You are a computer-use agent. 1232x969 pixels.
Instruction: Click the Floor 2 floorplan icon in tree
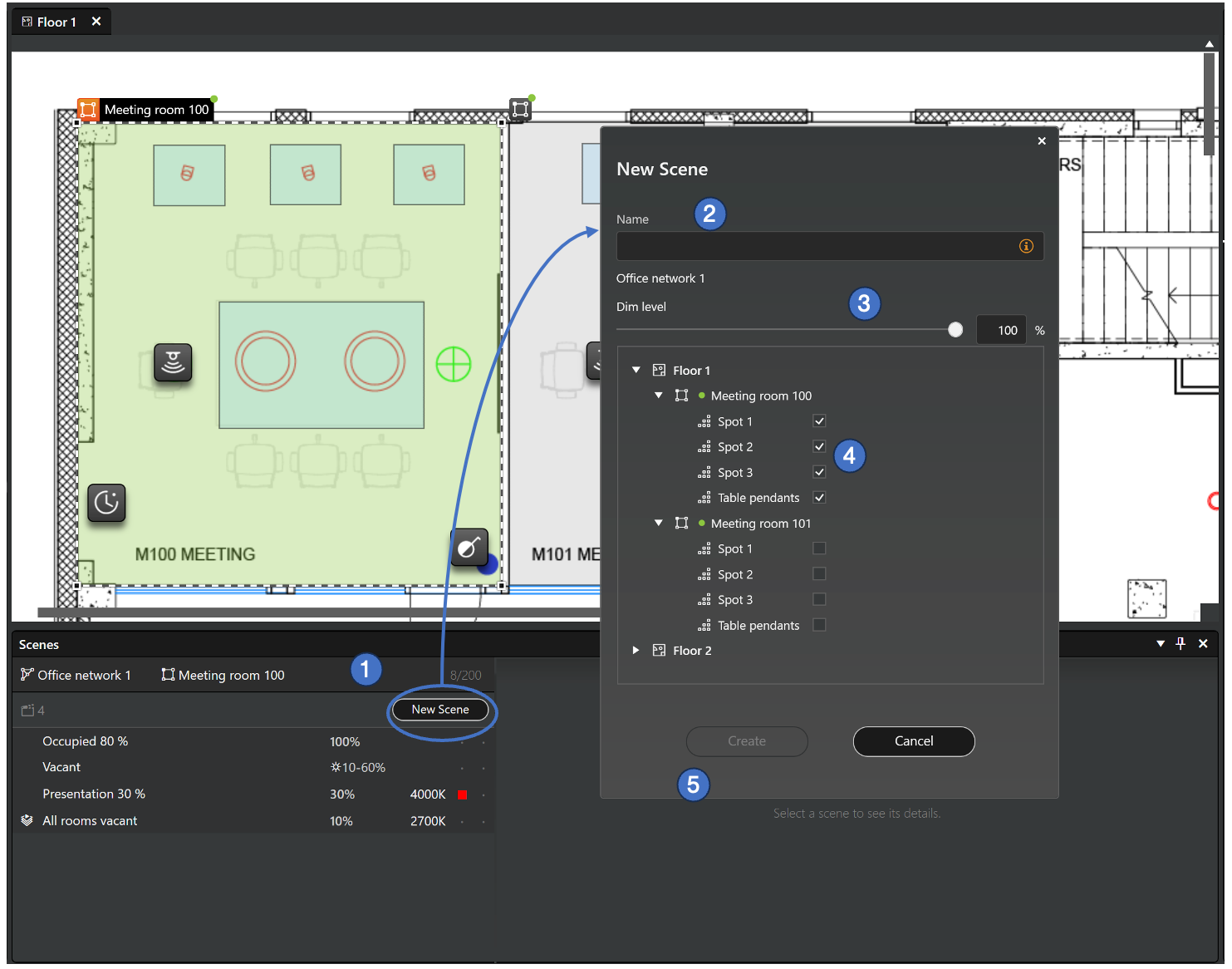pyautogui.click(x=659, y=650)
